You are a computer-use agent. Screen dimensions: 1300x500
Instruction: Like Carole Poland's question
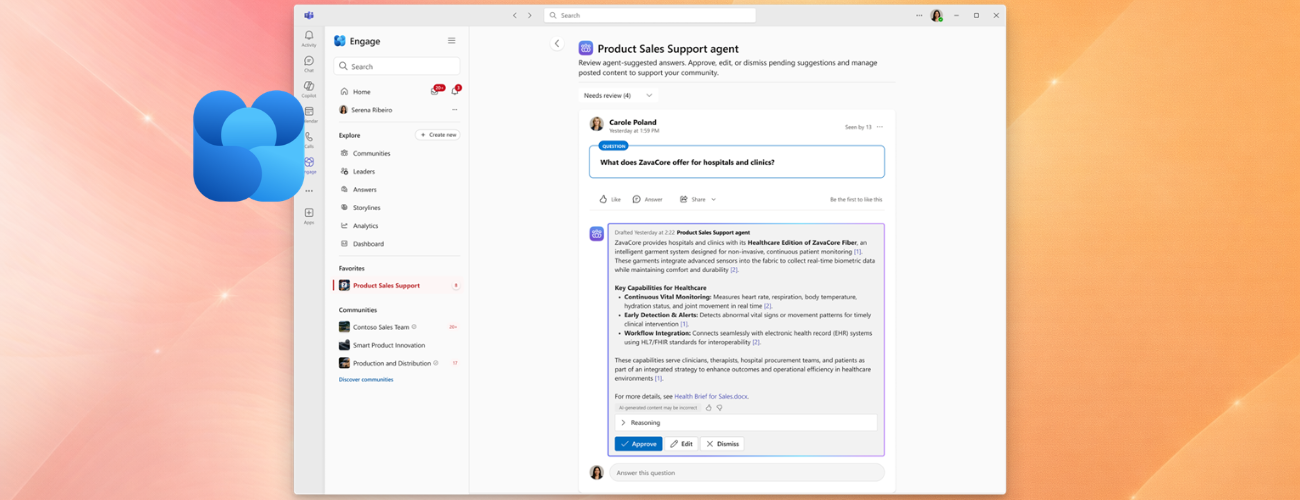tap(610, 199)
